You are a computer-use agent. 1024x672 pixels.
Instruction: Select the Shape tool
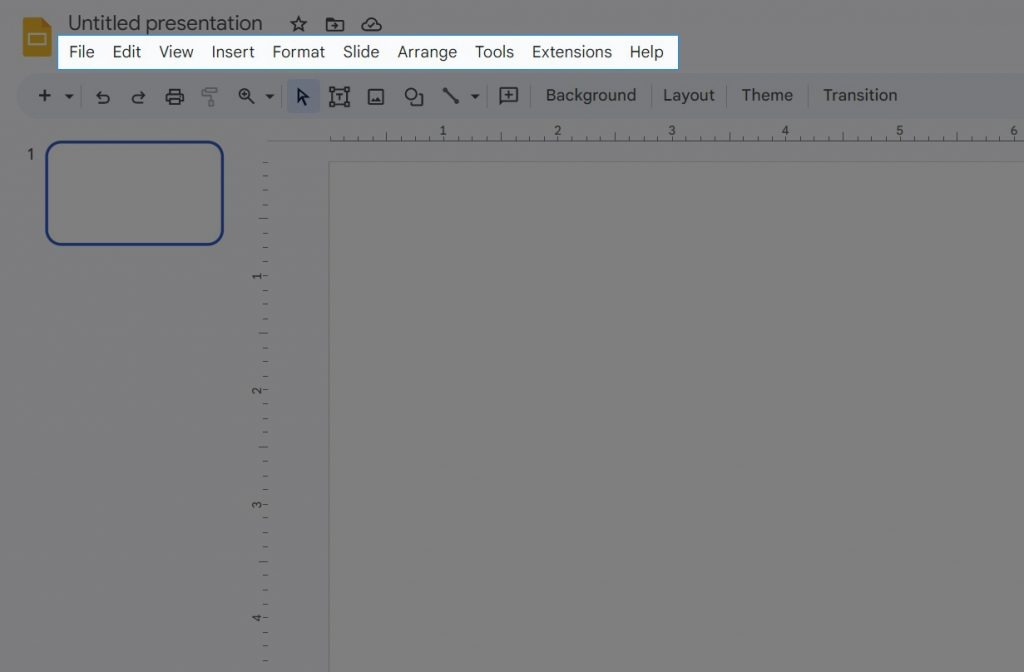coord(413,95)
